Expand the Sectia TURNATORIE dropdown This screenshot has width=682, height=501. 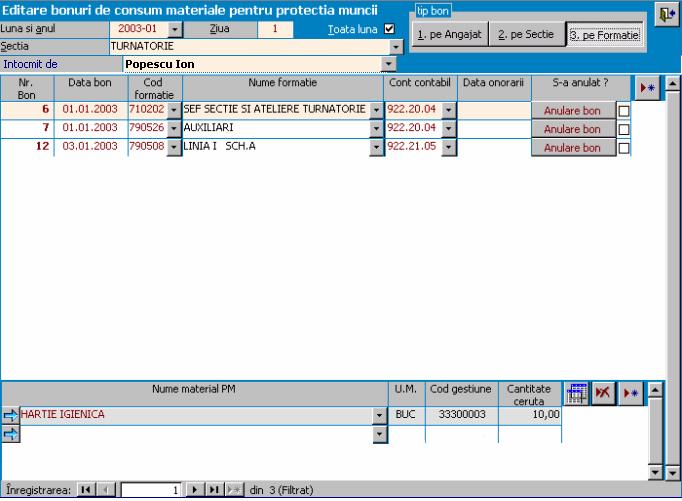click(x=395, y=47)
